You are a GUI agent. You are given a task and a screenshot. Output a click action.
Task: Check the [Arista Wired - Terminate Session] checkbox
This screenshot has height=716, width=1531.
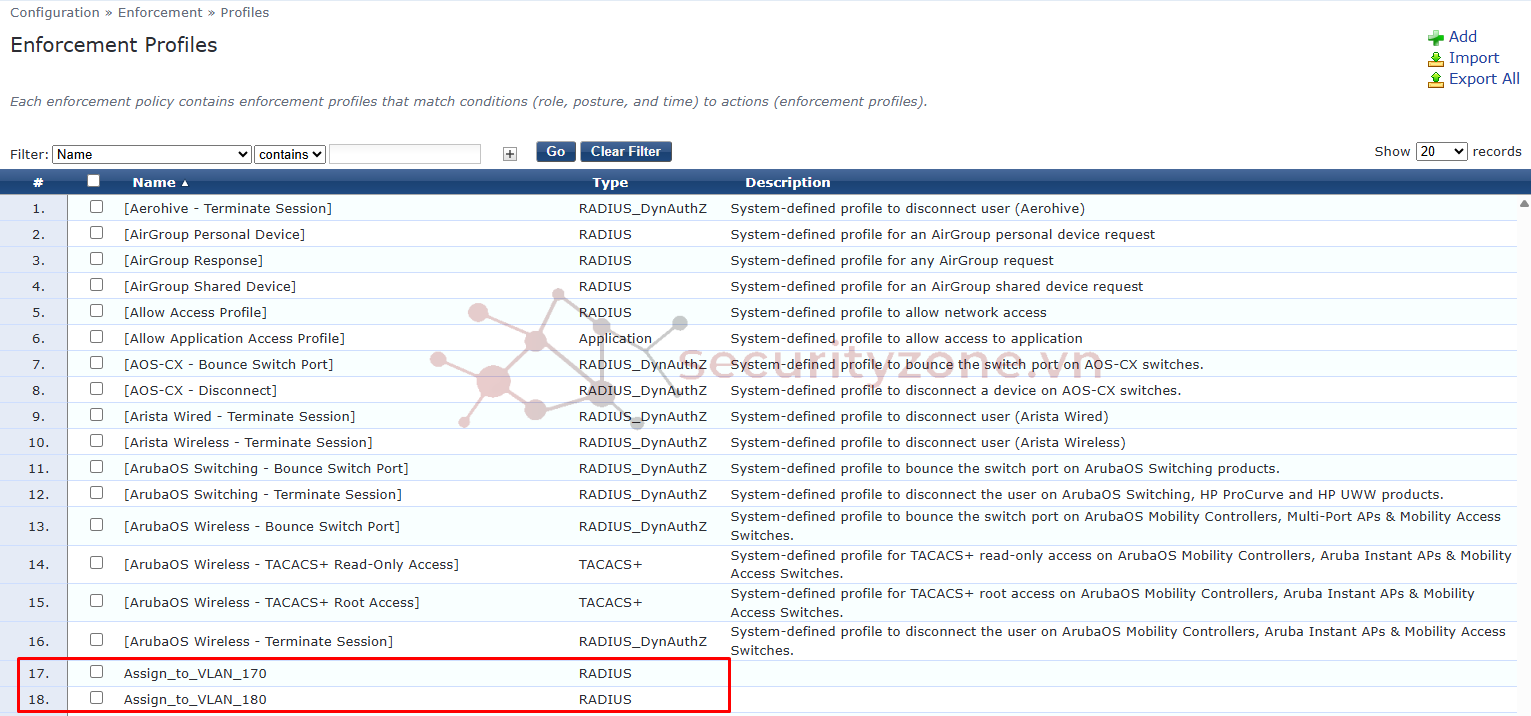[96, 415]
